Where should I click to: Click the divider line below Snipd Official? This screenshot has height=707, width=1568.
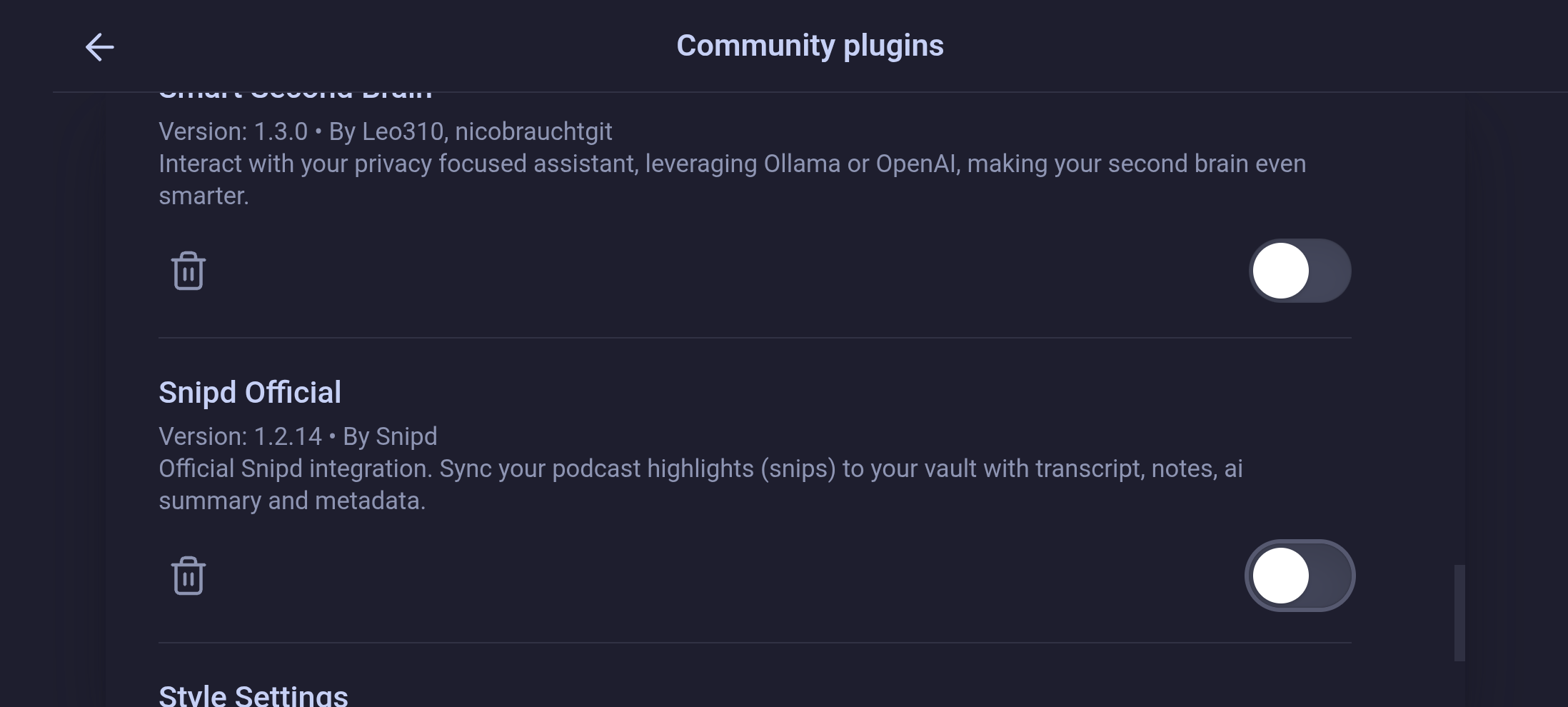[755, 643]
